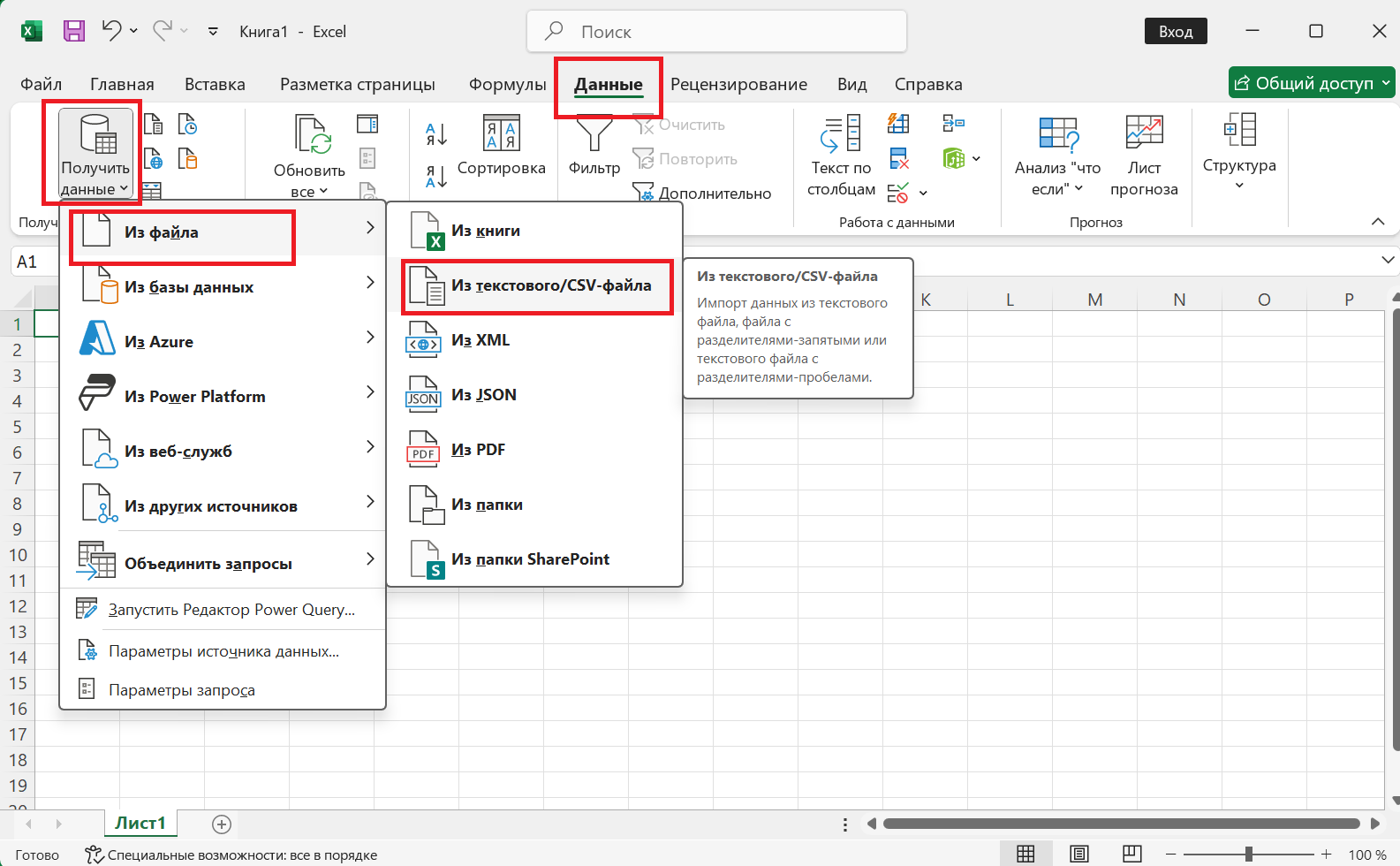The width and height of the screenshot is (1400, 866).
Task: Expand the Структура group
Action: pyautogui.click(x=1239, y=150)
